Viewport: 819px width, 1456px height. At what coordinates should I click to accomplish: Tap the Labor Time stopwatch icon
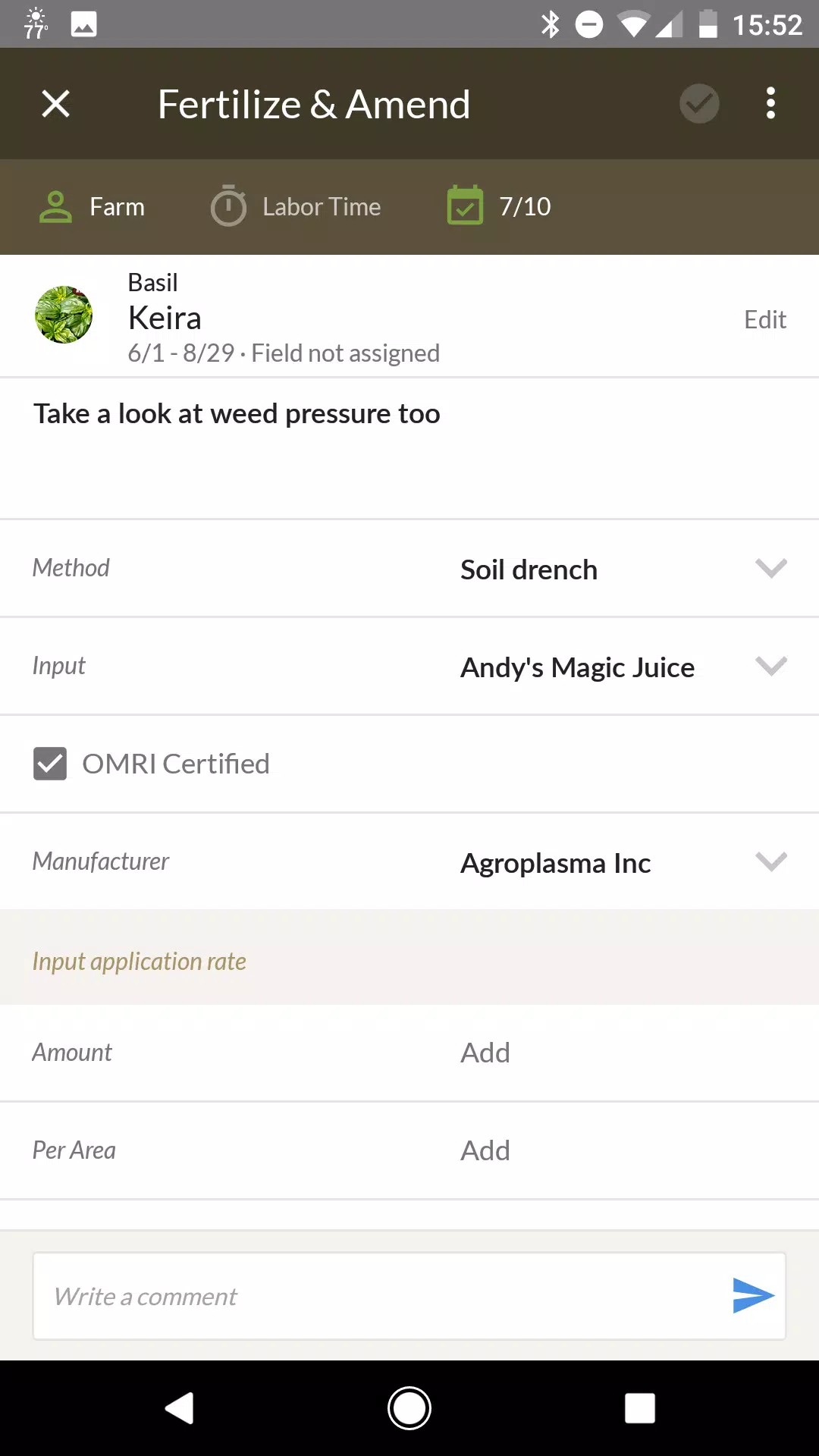coord(228,206)
